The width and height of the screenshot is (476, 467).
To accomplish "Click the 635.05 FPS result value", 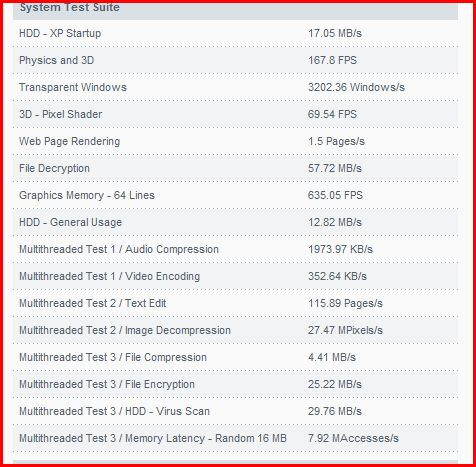I will (335, 195).
